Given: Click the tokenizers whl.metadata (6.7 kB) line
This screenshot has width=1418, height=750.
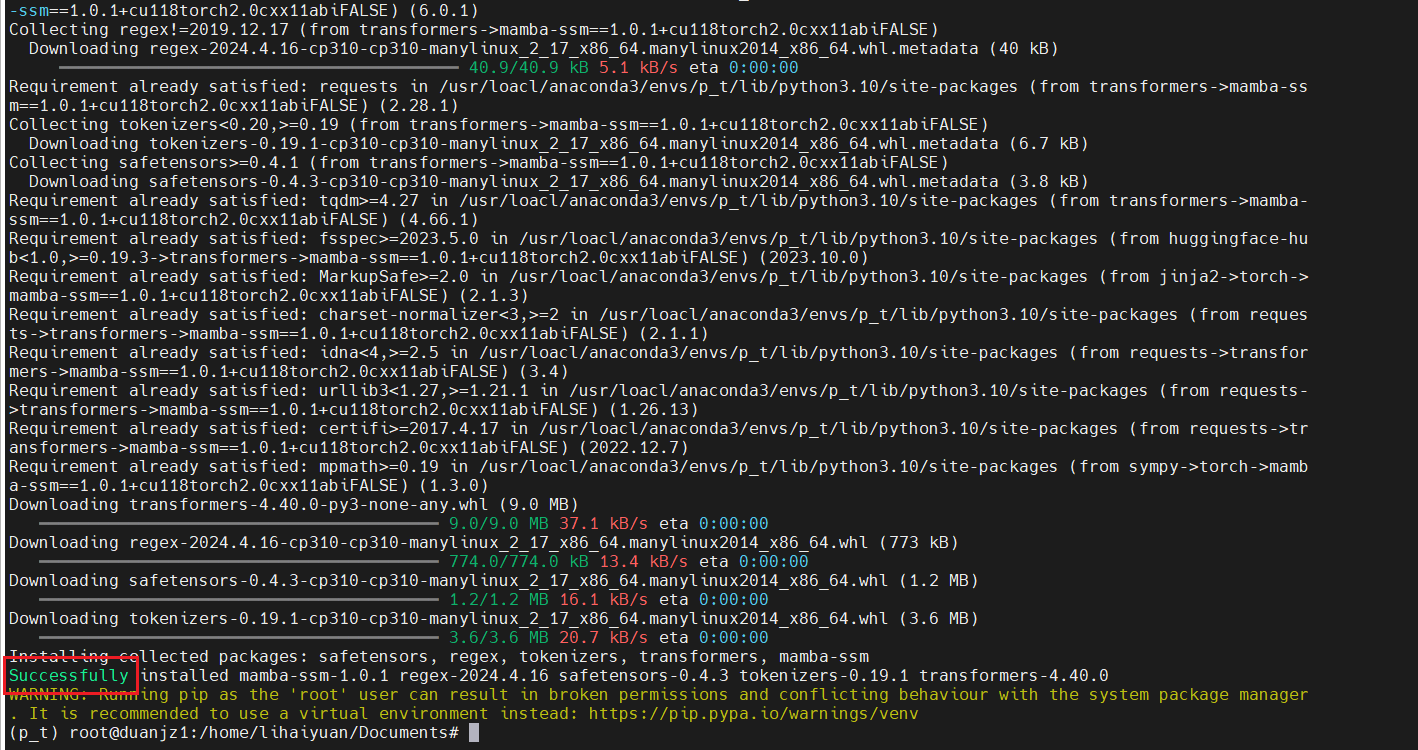Looking at the screenshot, I should point(558,144).
